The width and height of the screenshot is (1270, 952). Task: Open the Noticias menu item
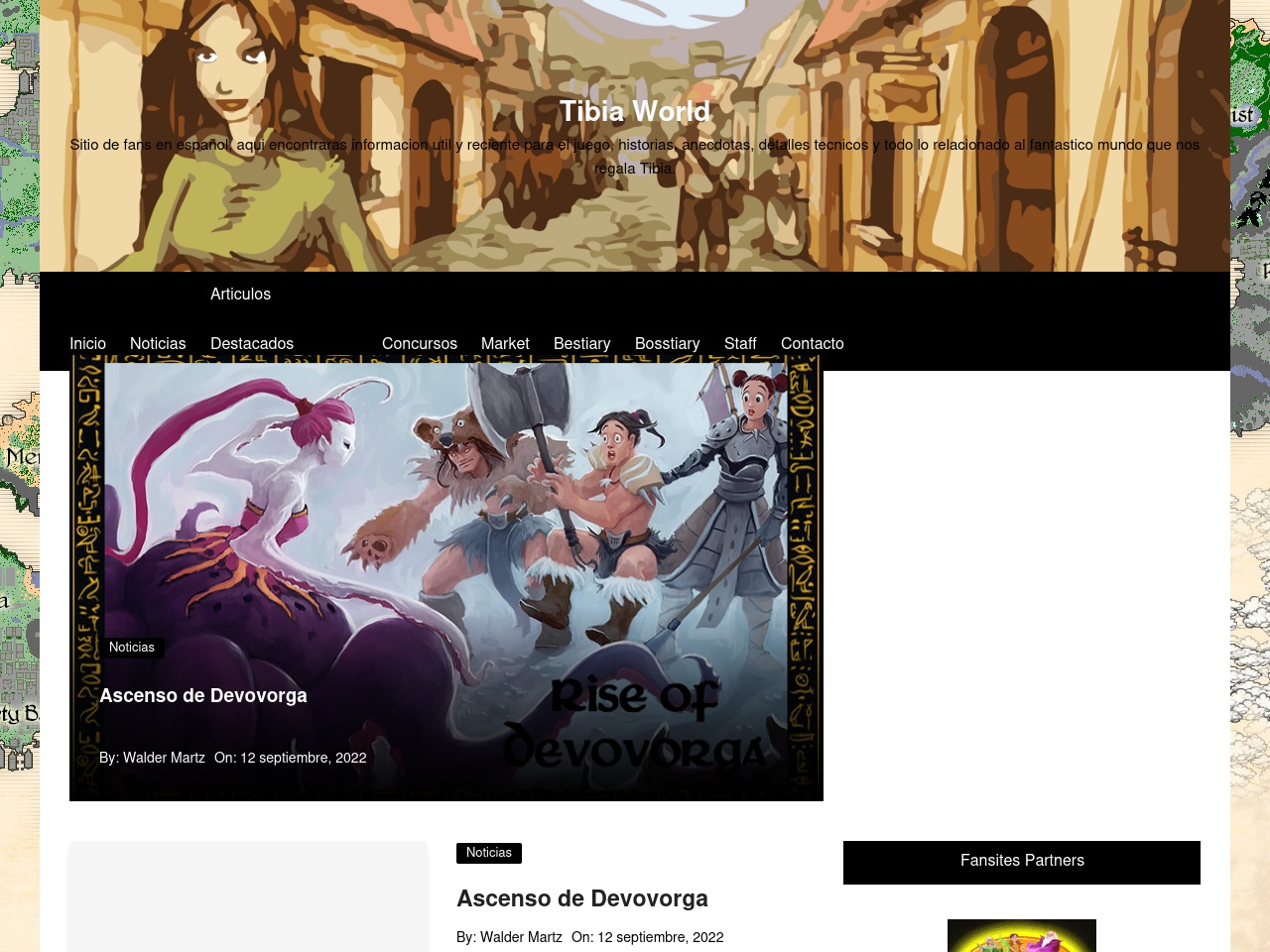(158, 344)
